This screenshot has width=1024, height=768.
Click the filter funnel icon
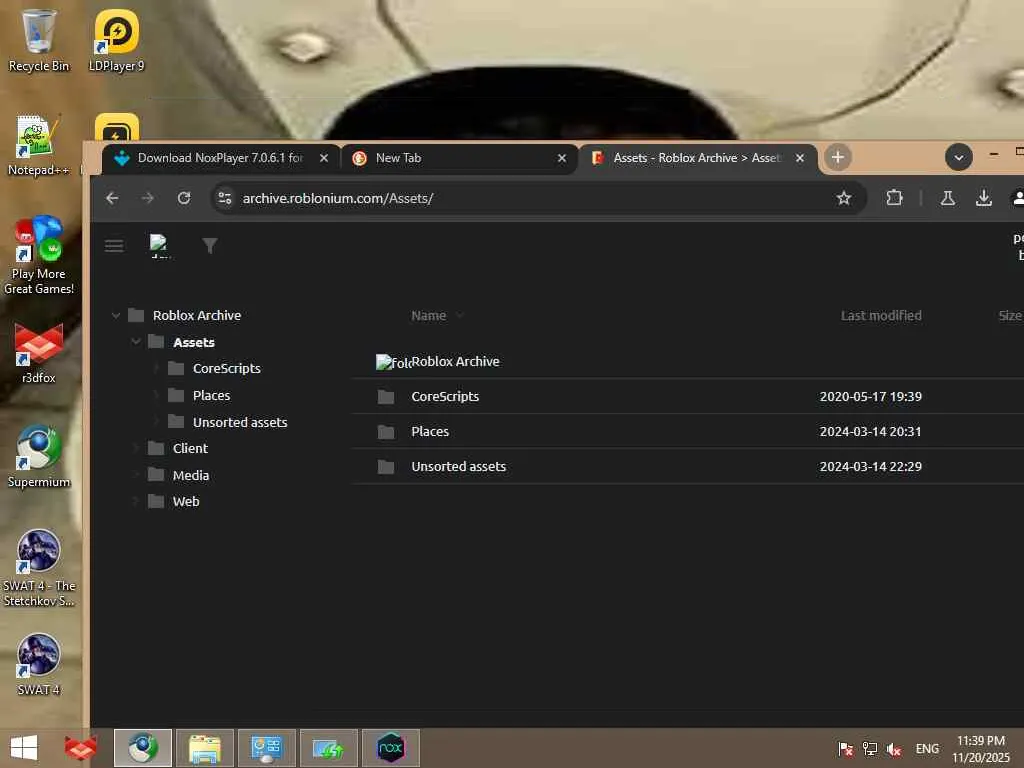pos(210,246)
